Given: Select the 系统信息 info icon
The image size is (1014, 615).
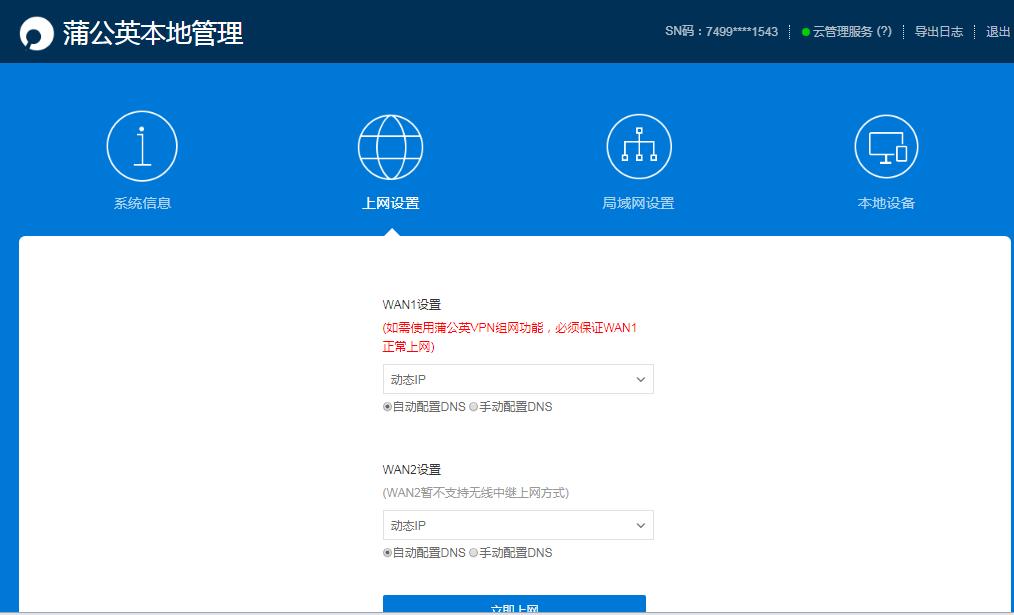Looking at the screenshot, I should tap(141, 144).
